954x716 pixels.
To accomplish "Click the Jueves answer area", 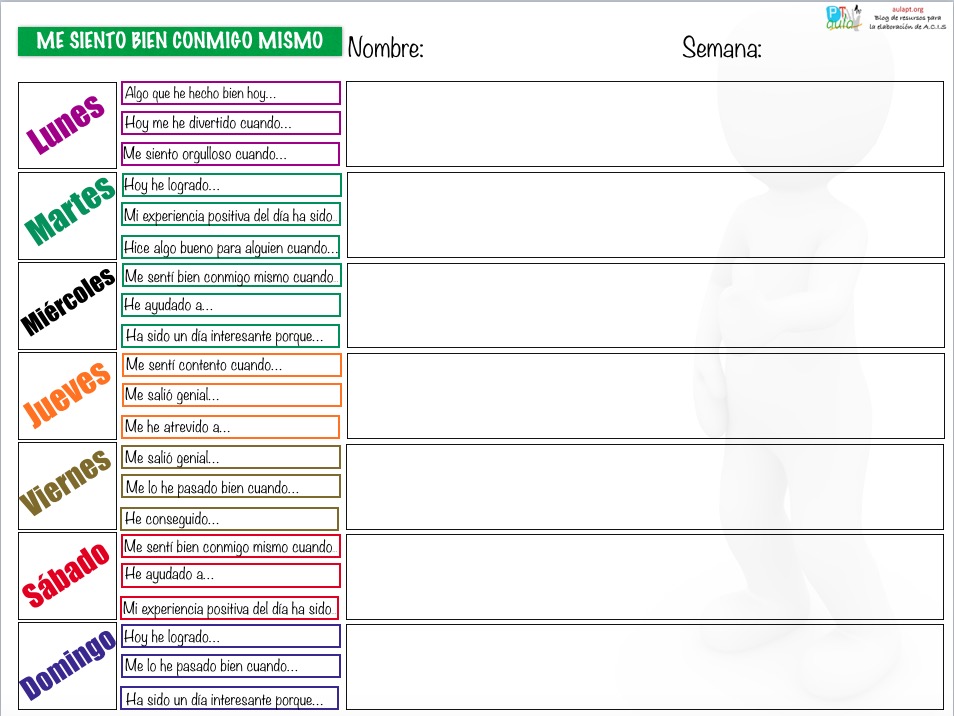I will [646, 395].
